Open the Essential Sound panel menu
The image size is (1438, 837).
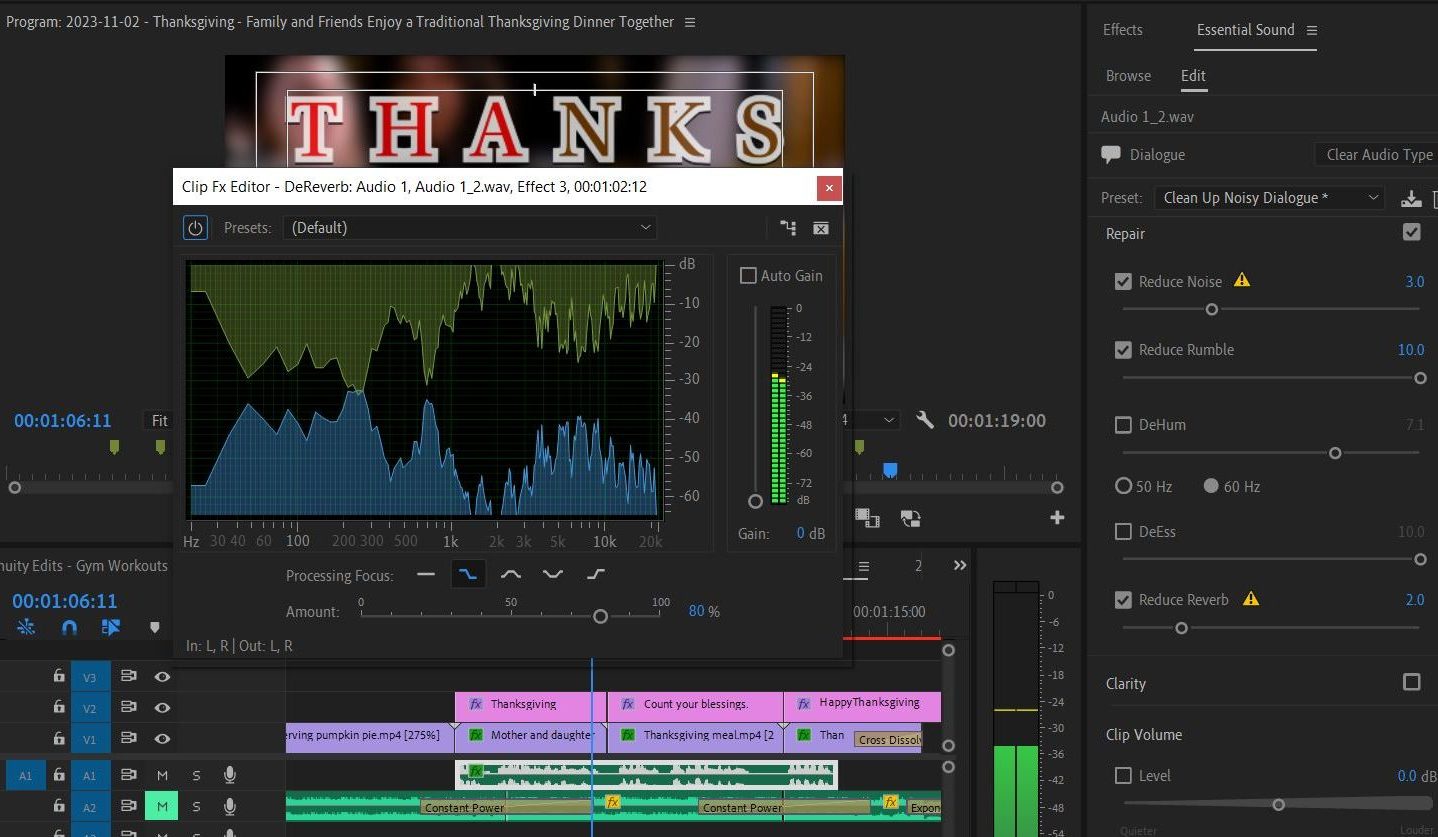pos(1312,31)
